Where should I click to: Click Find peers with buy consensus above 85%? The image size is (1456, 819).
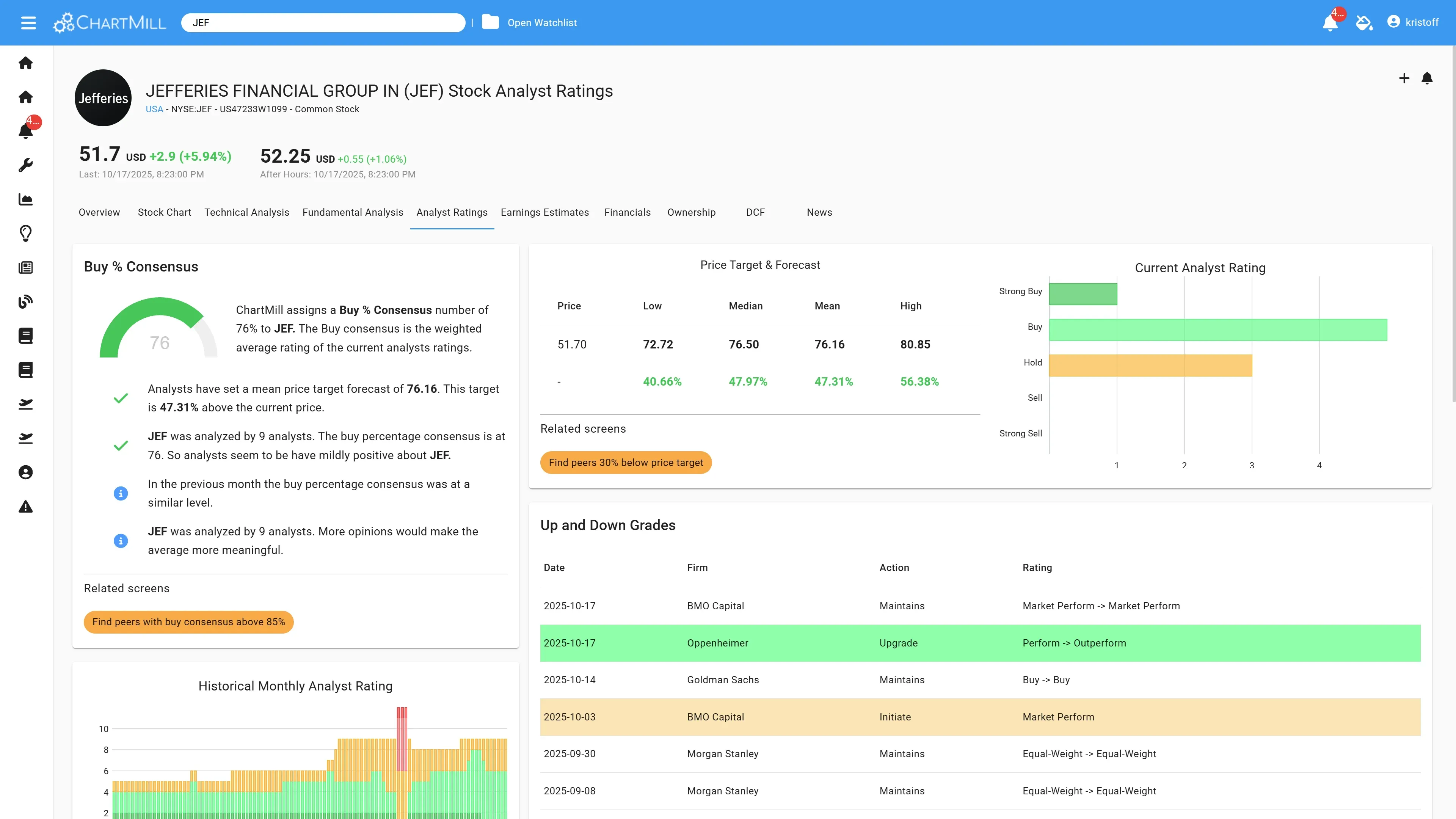pos(188,622)
